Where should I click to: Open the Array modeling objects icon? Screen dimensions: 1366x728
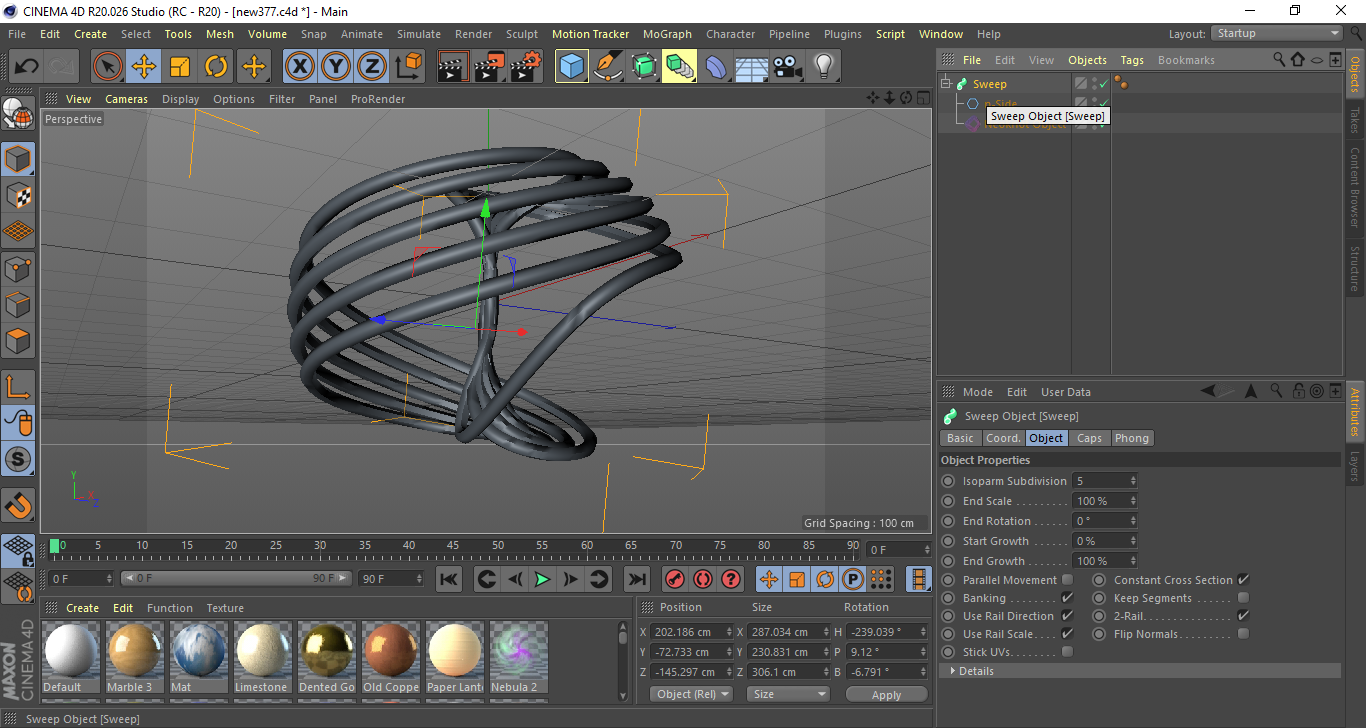pyautogui.click(x=680, y=67)
